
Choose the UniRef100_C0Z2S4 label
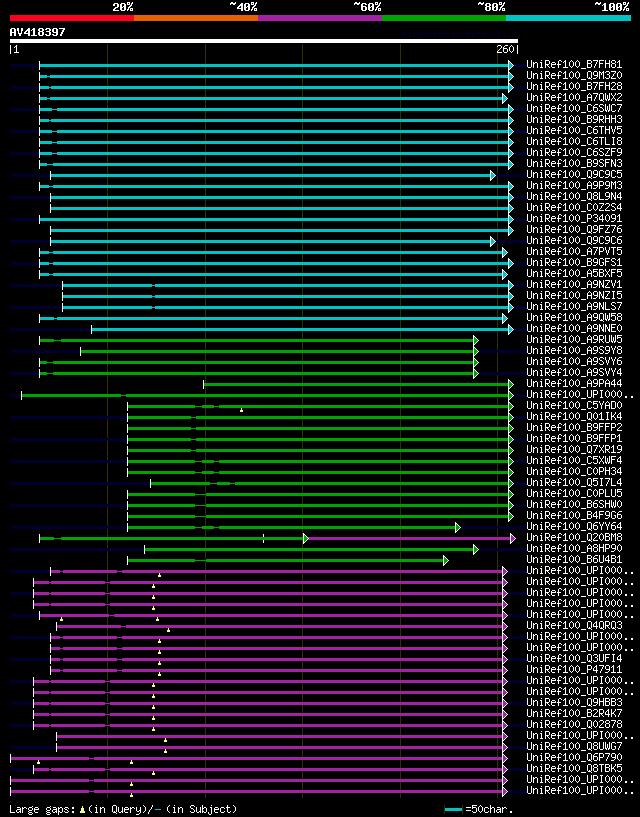(574, 207)
